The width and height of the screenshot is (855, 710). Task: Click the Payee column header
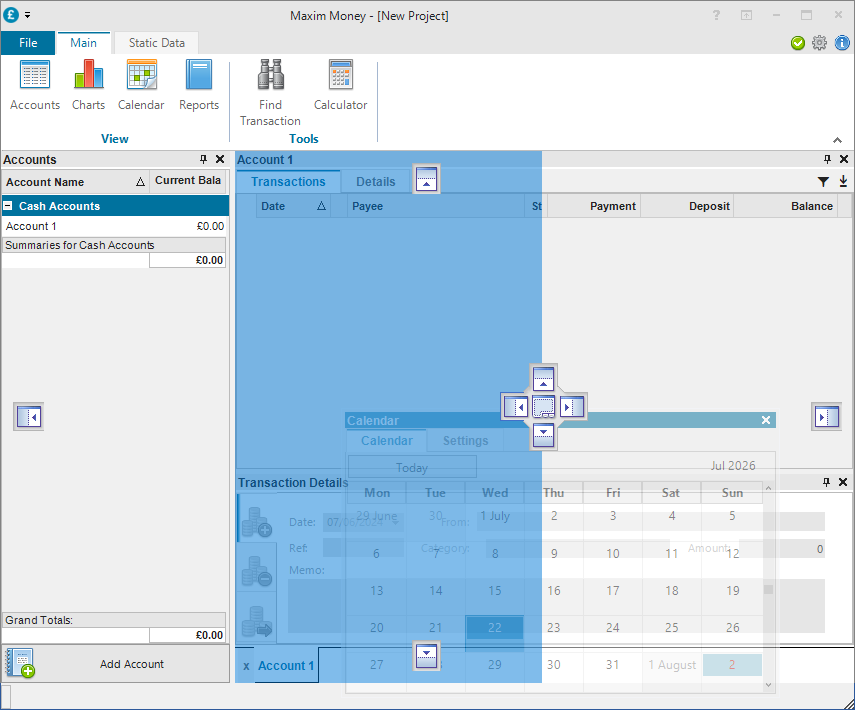[436, 206]
